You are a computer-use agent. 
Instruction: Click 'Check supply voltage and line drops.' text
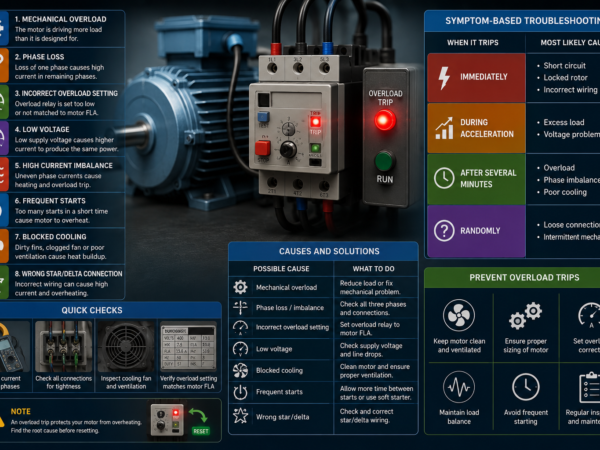(x=371, y=350)
